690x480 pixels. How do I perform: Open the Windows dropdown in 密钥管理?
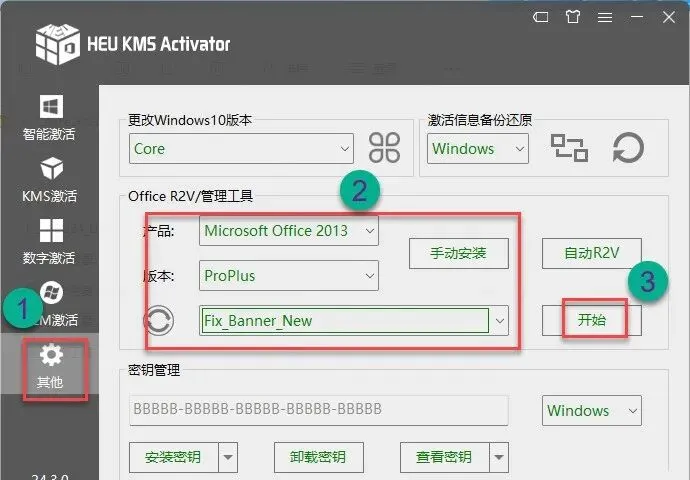coord(592,410)
